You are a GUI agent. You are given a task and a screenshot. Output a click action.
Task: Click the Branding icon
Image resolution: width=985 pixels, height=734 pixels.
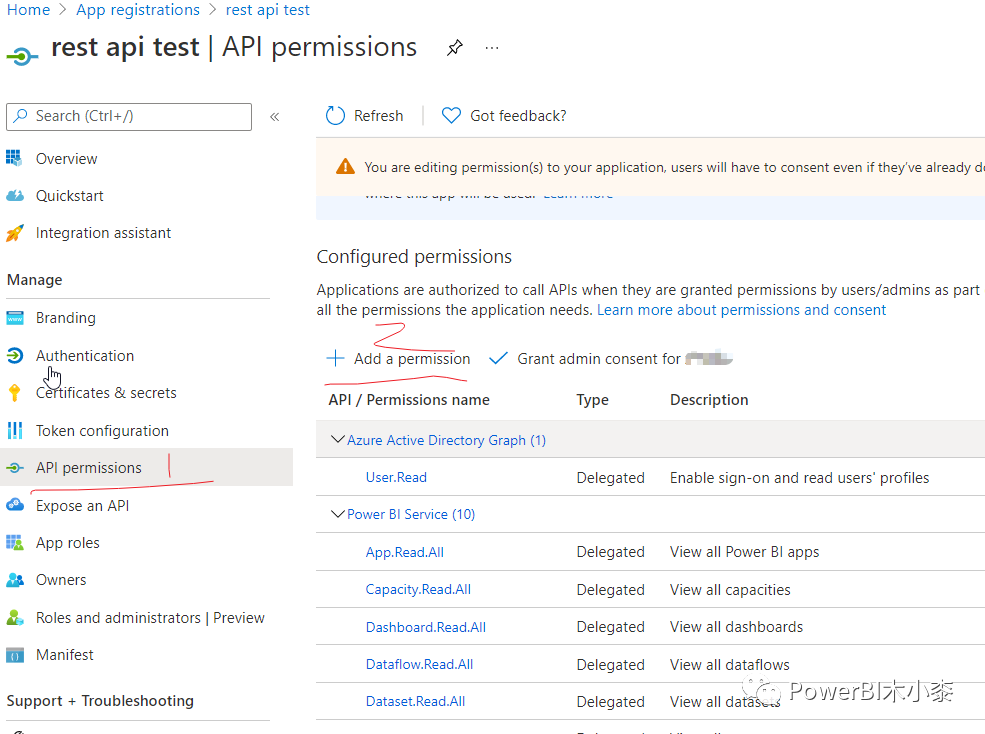click(x=14, y=318)
